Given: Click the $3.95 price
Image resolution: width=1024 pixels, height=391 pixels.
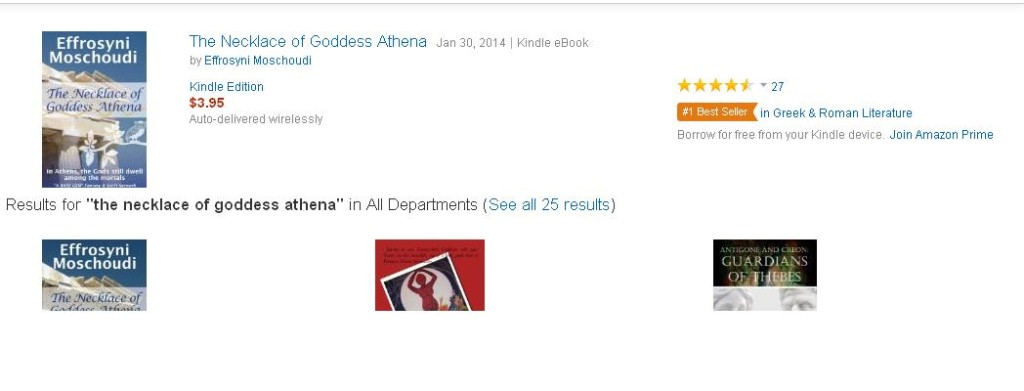Looking at the screenshot, I should tap(206, 102).
